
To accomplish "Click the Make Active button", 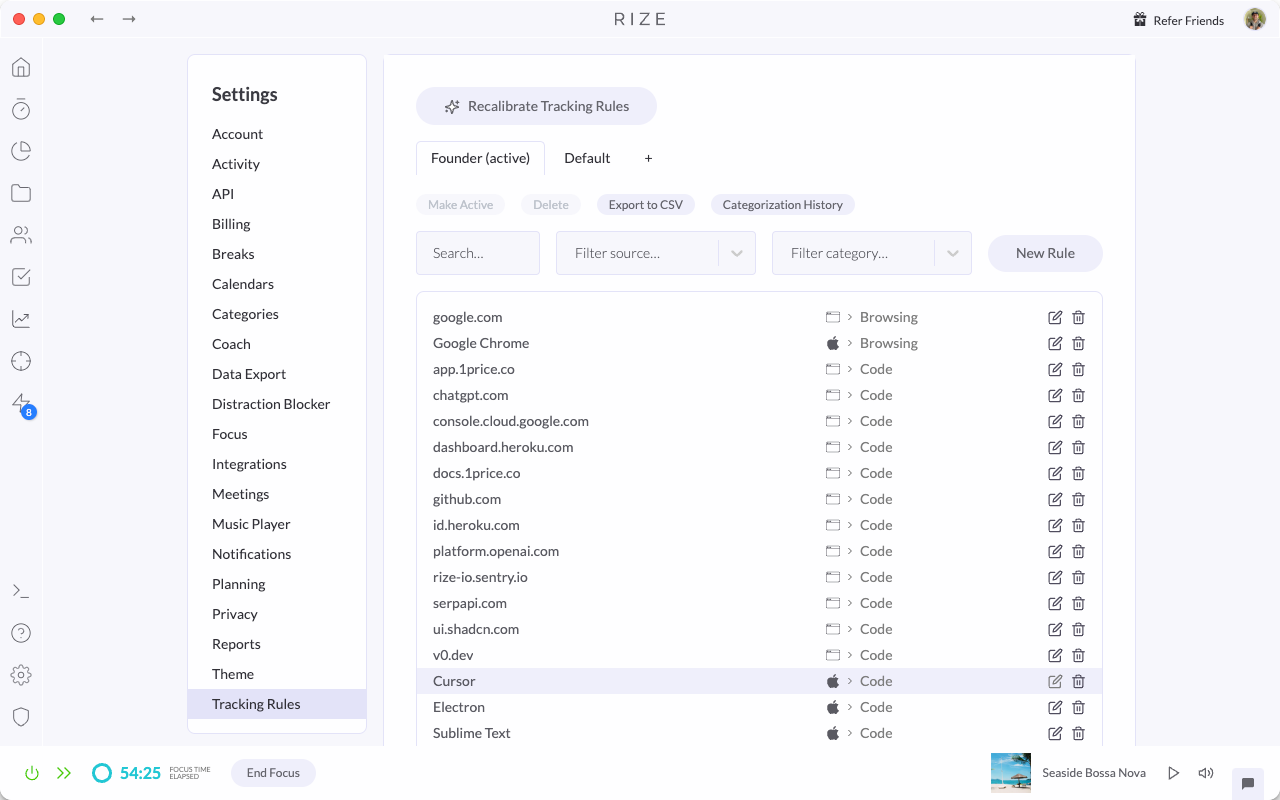I will (460, 205).
